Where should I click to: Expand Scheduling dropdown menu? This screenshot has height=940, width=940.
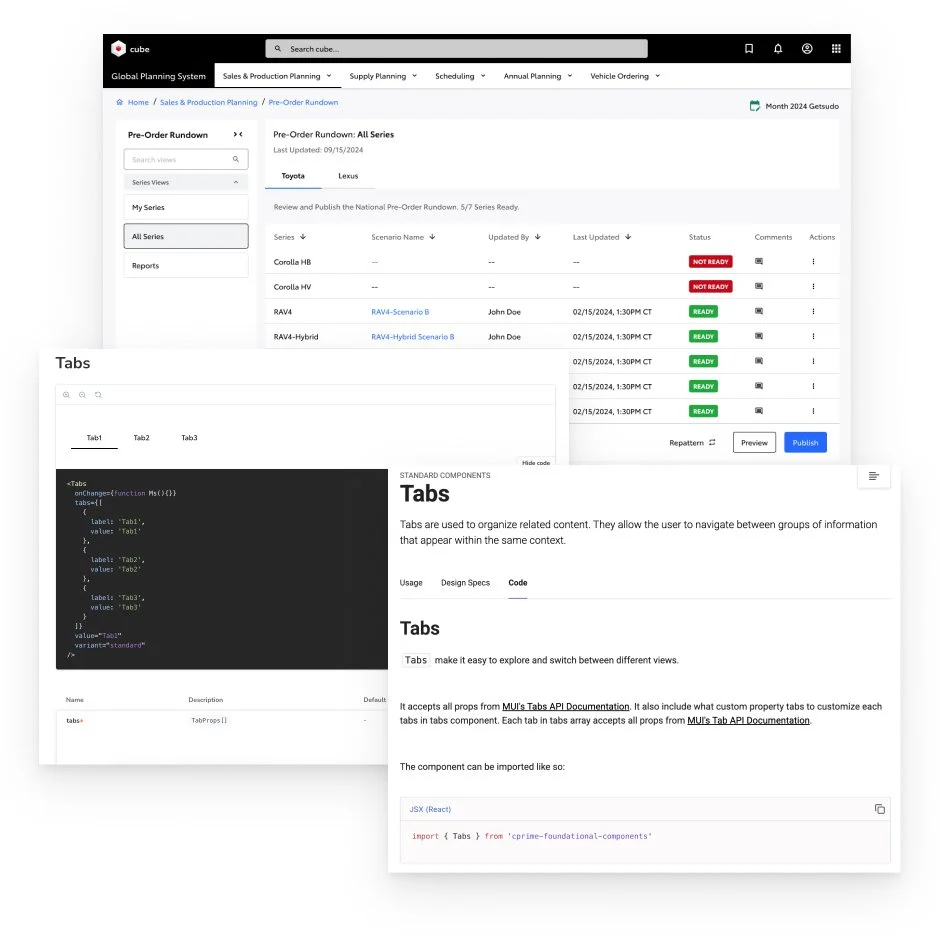[460, 76]
